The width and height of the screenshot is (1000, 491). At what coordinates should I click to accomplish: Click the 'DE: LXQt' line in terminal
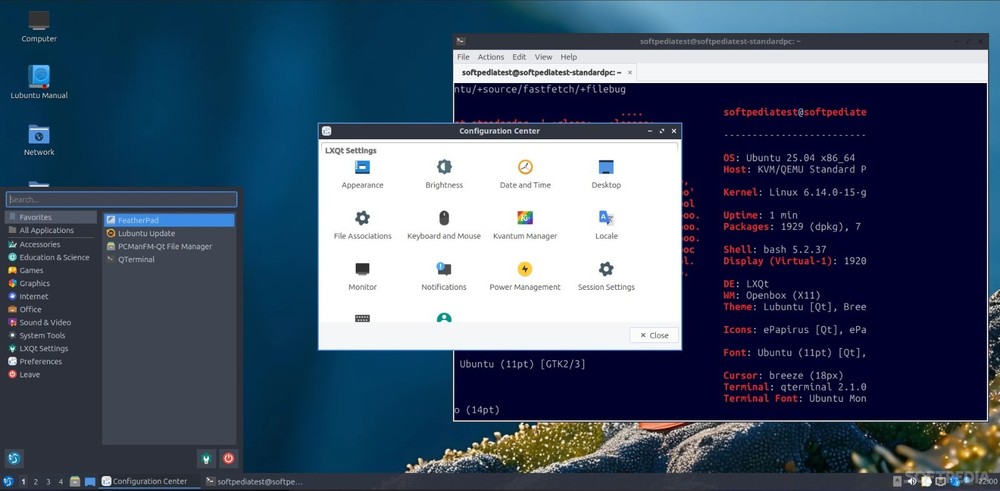click(x=746, y=284)
